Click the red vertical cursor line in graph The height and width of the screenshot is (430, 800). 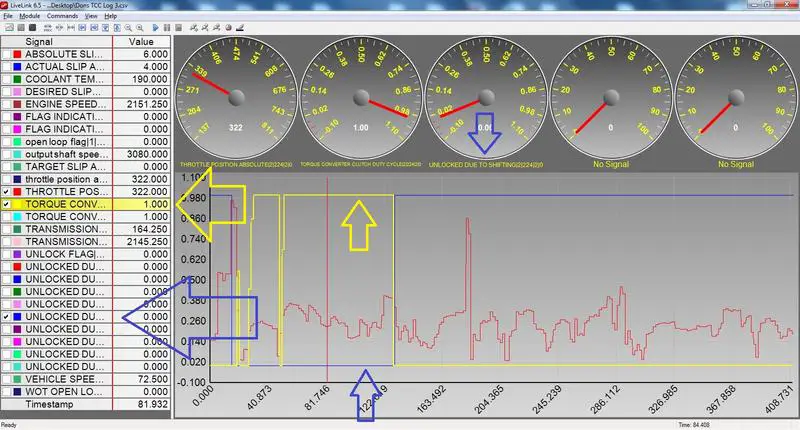(327, 280)
